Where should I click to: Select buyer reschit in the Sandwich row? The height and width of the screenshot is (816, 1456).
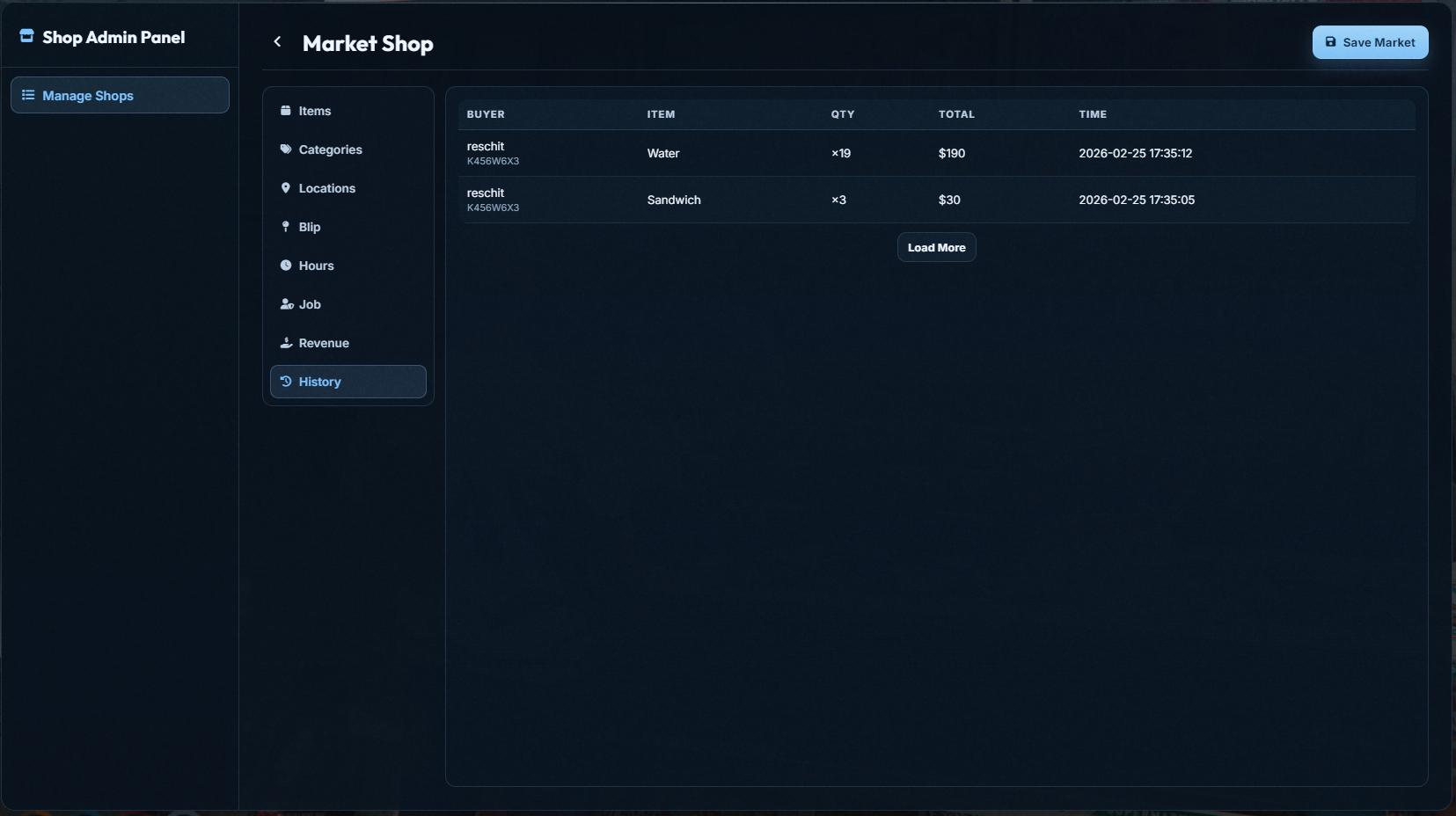click(x=486, y=193)
